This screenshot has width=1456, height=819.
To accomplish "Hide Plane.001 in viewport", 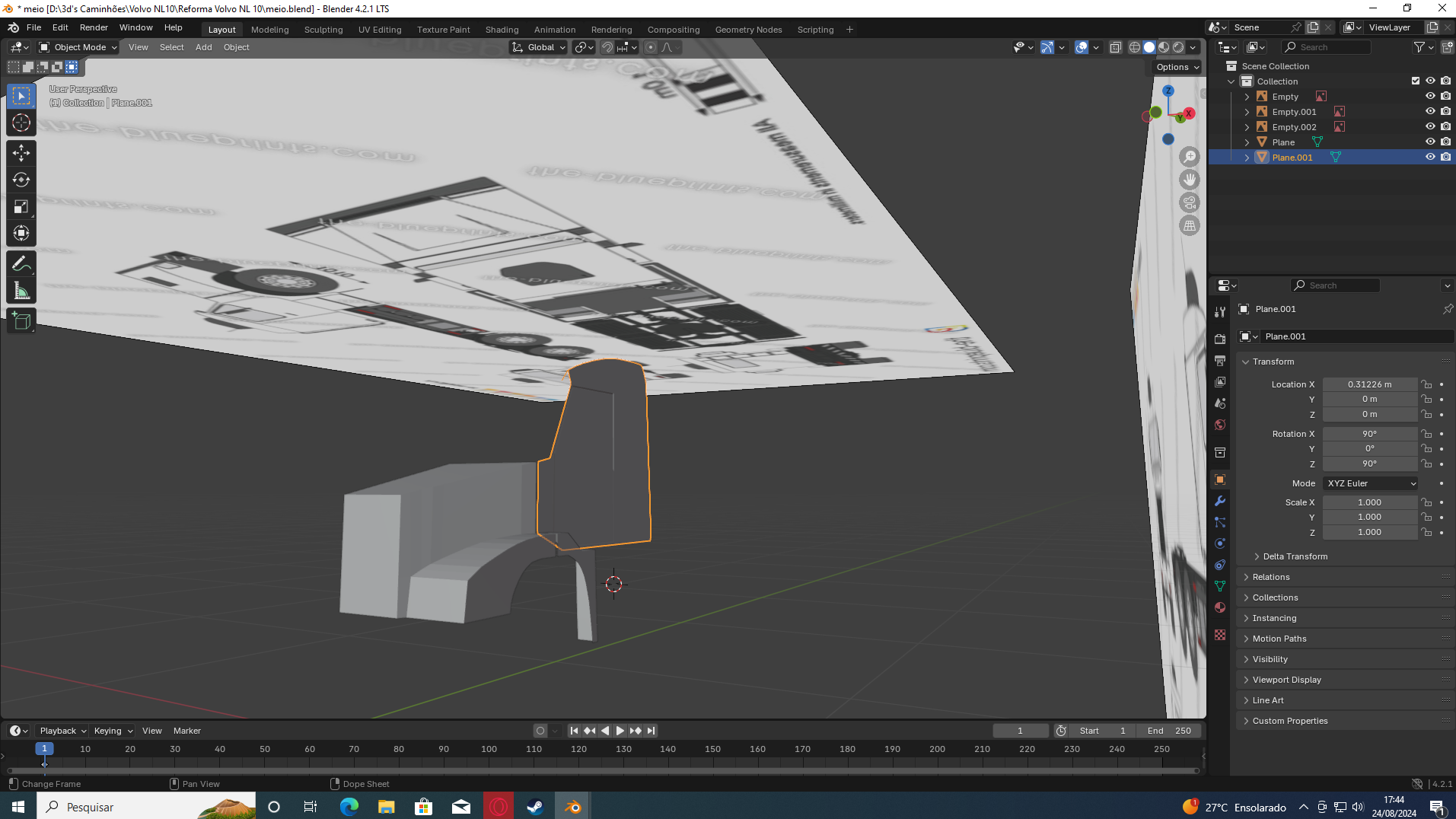I will [1430, 158].
